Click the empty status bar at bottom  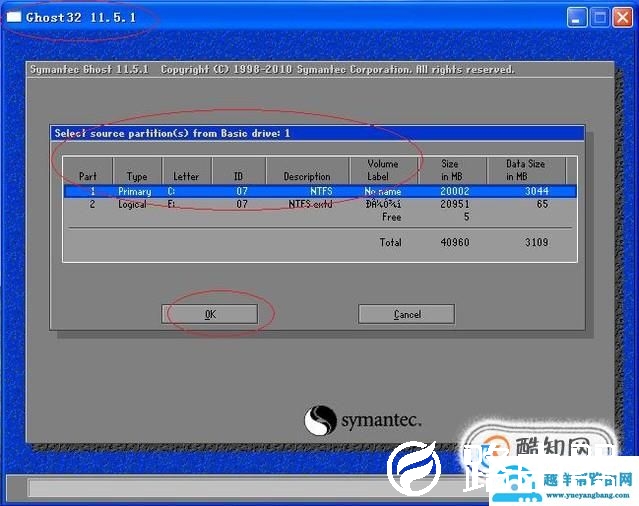[x=200, y=488]
